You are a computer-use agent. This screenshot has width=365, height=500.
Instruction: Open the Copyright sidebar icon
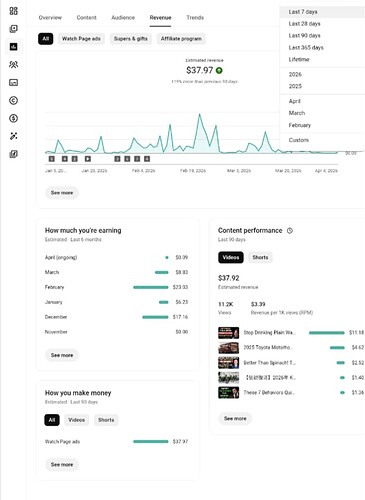point(13,100)
